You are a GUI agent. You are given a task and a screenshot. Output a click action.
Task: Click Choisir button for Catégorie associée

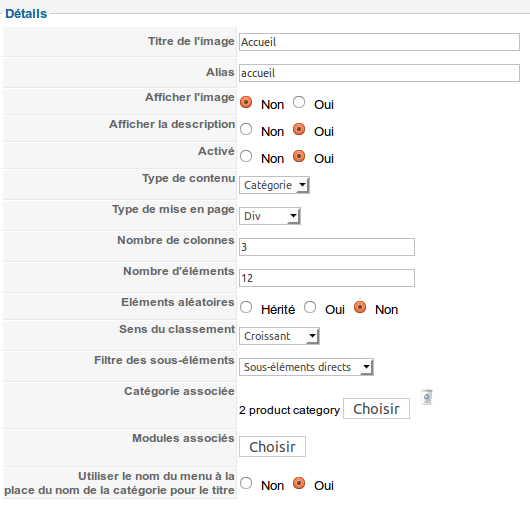(x=376, y=409)
